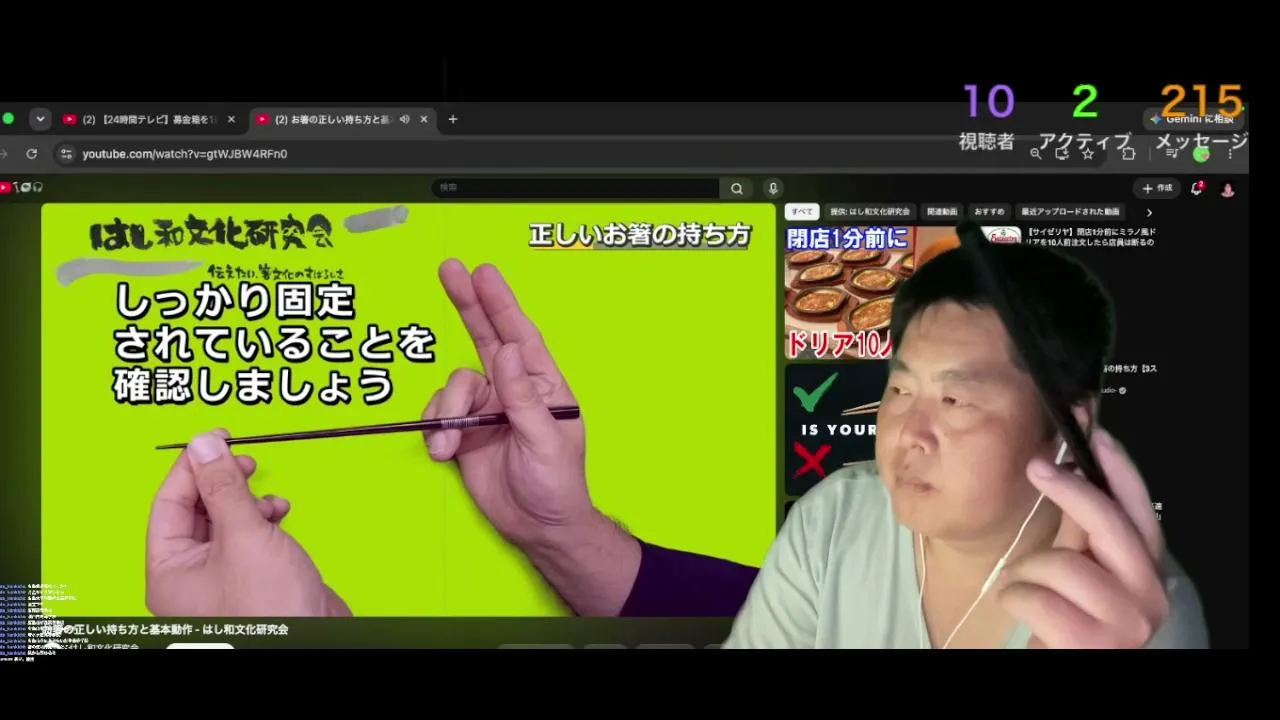The image size is (1280, 720).
Task: Open a new browser tab
Action: click(453, 119)
